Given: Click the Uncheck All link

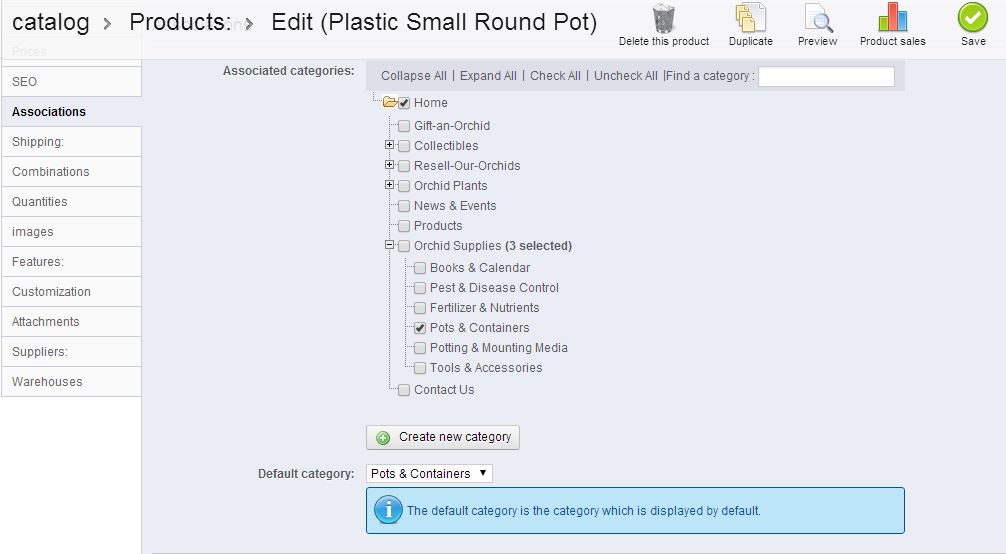Looking at the screenshot, I should 625,76.
